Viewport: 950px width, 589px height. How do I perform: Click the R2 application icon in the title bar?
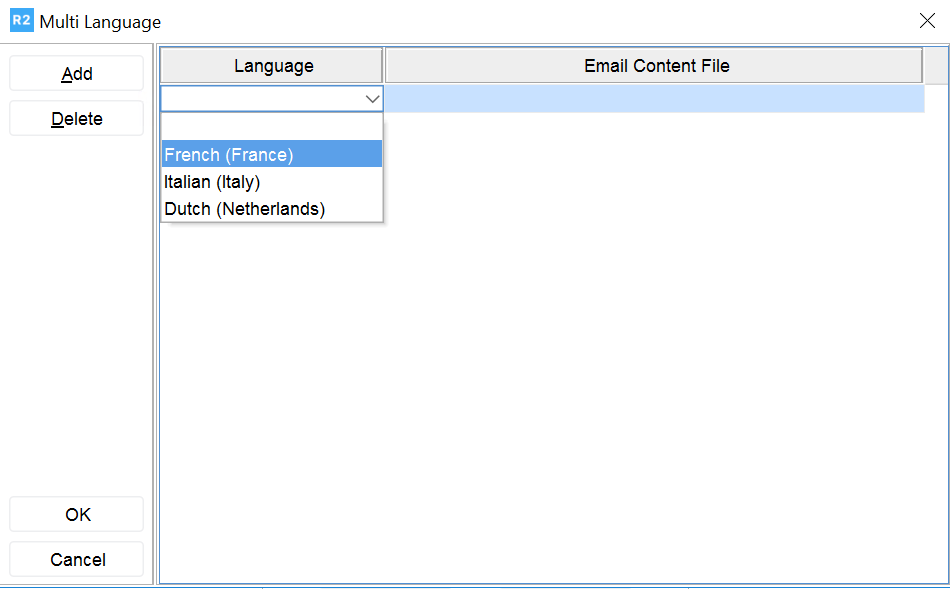21,20
